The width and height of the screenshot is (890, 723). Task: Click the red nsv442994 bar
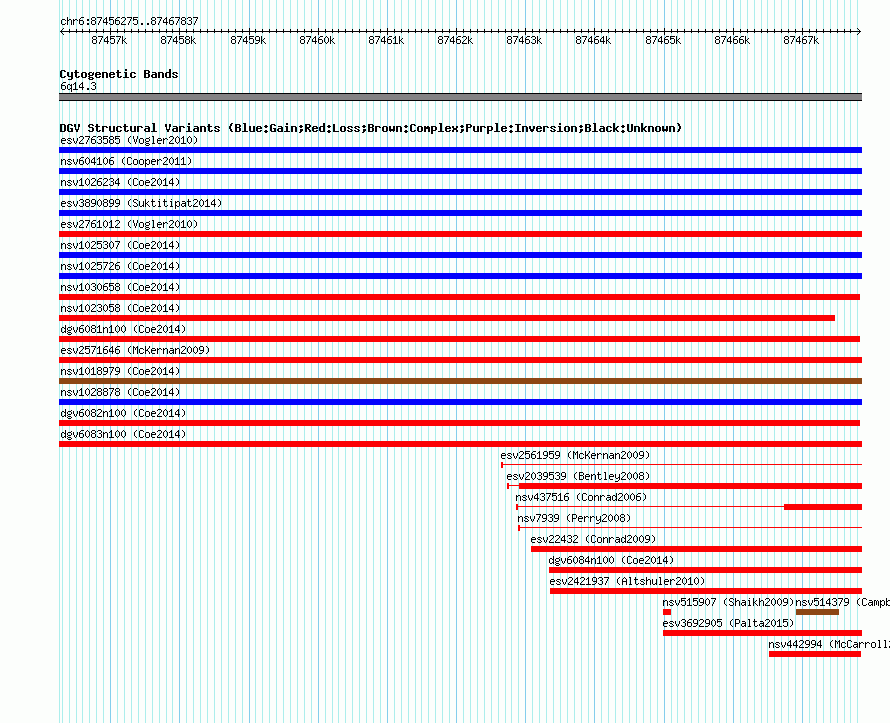815,654
